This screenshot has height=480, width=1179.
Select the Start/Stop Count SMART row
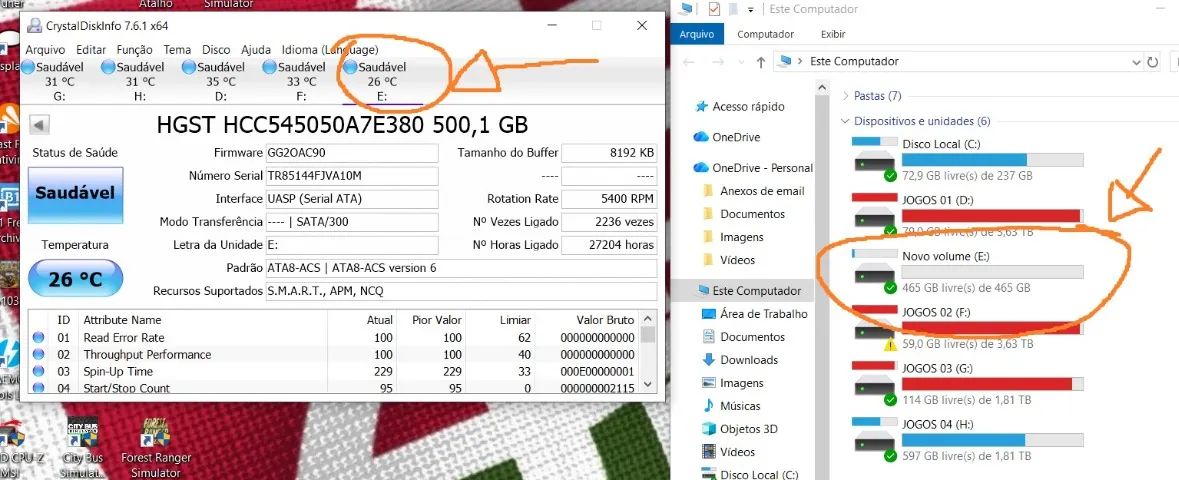[x=334, y=387]
